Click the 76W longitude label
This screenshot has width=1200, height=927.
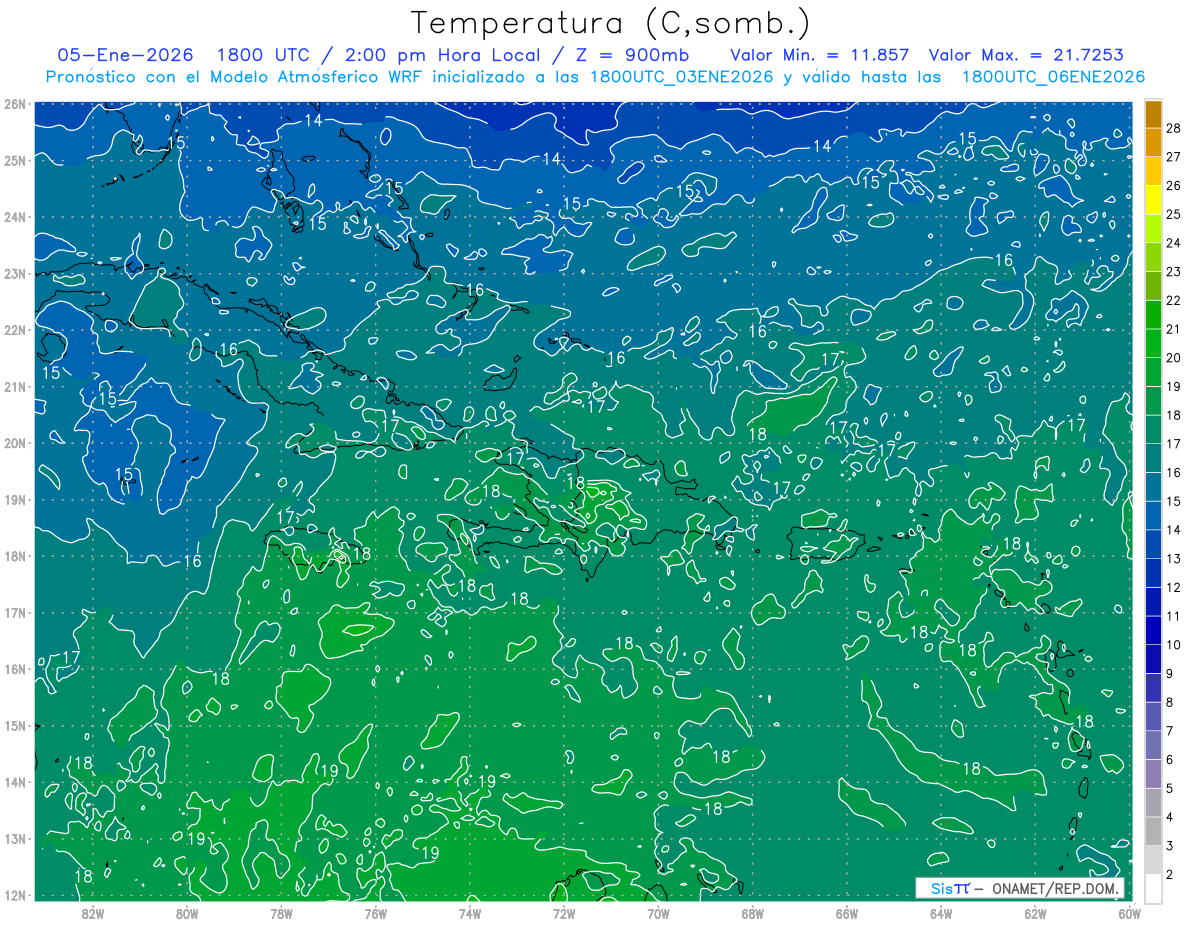376,912
